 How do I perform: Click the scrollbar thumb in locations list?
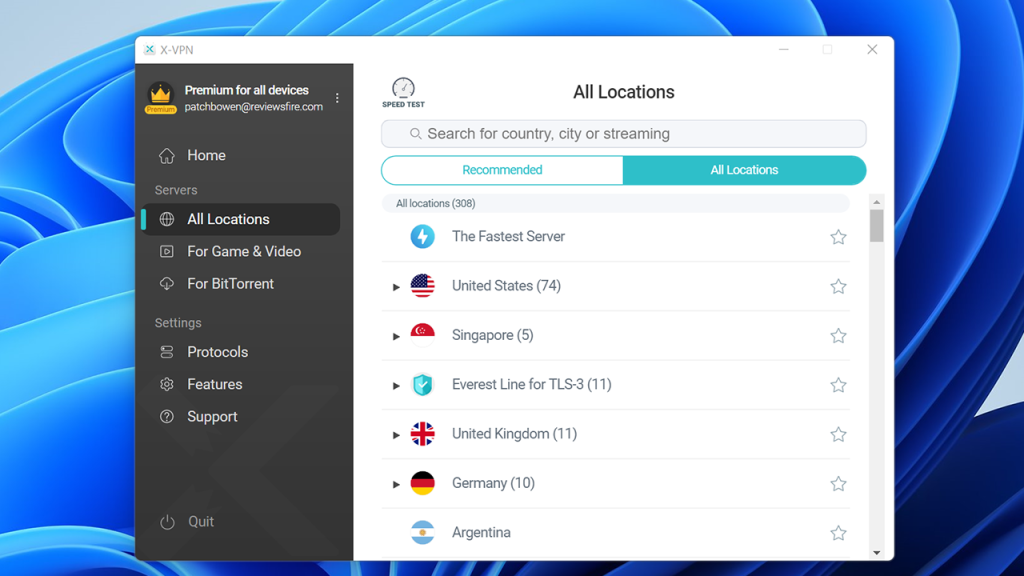(x=876, y=226)
